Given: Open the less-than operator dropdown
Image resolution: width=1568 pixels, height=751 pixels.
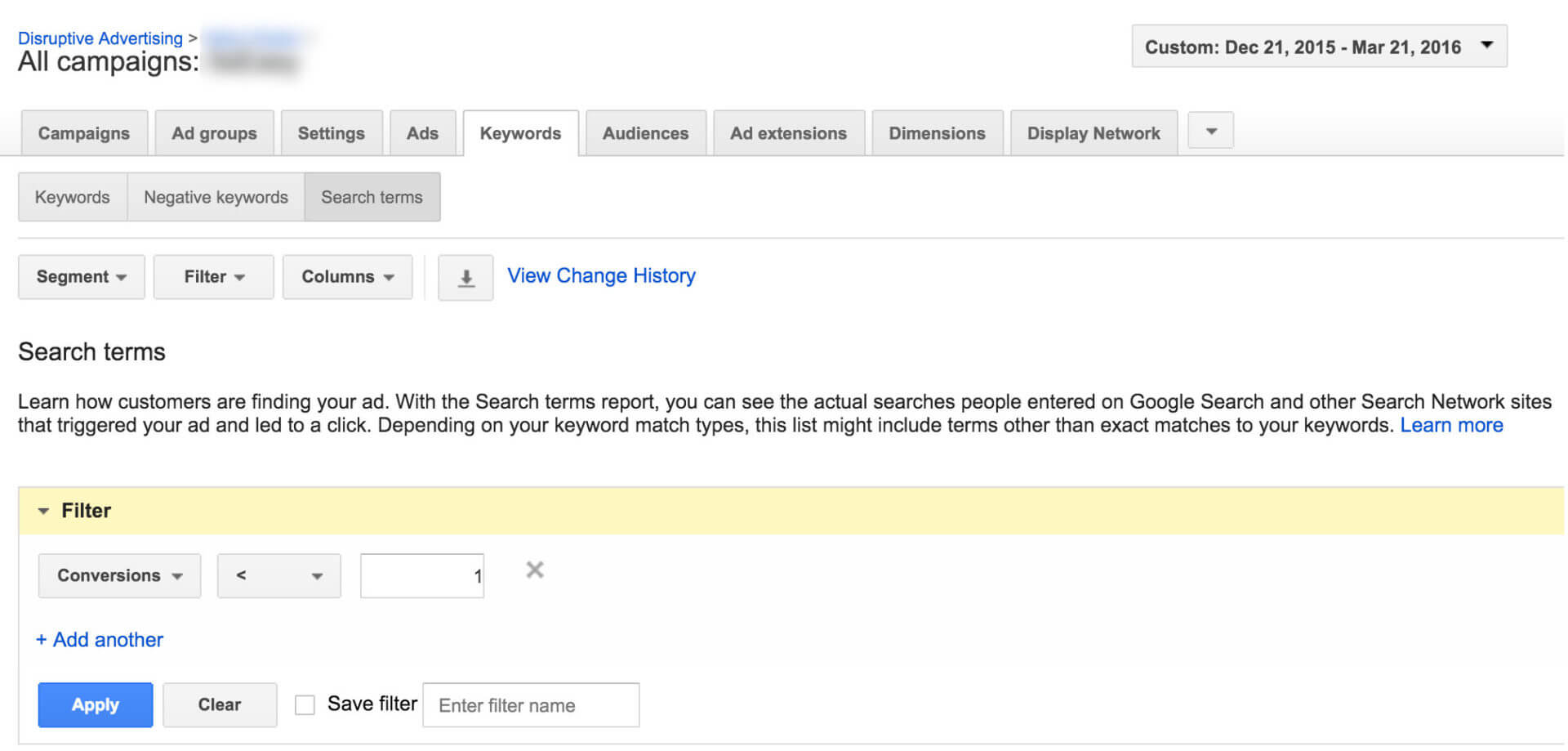Looking at the screenshot, I should pos(278,575).
